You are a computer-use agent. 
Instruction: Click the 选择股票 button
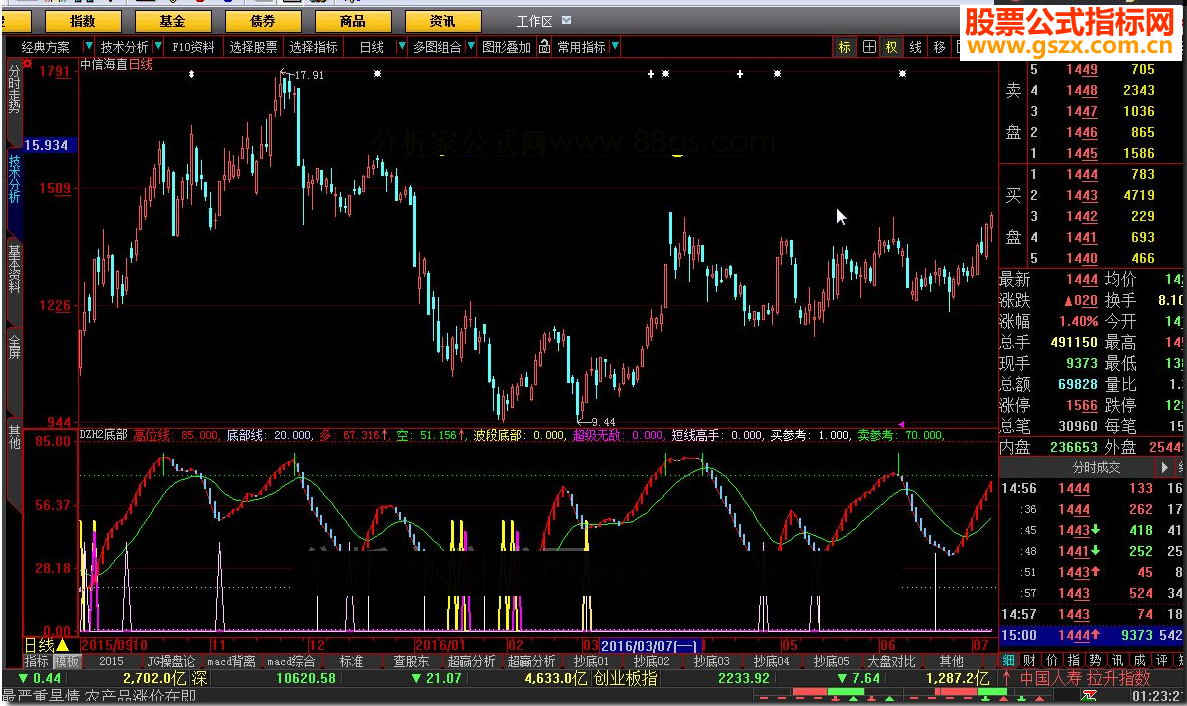[x=253, y=47]
